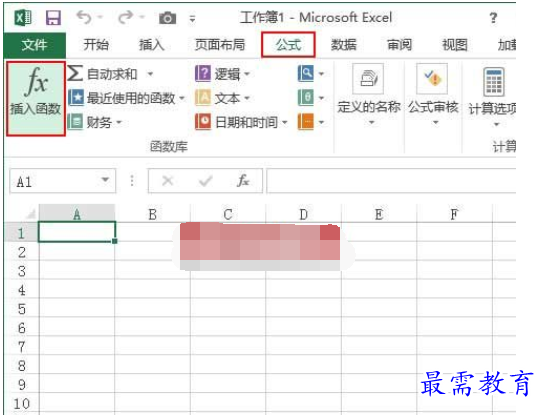Expand the Name Box dropdown arrow
Screen dimensions: 542x415
pyautogui.click(x=105, y=180)
